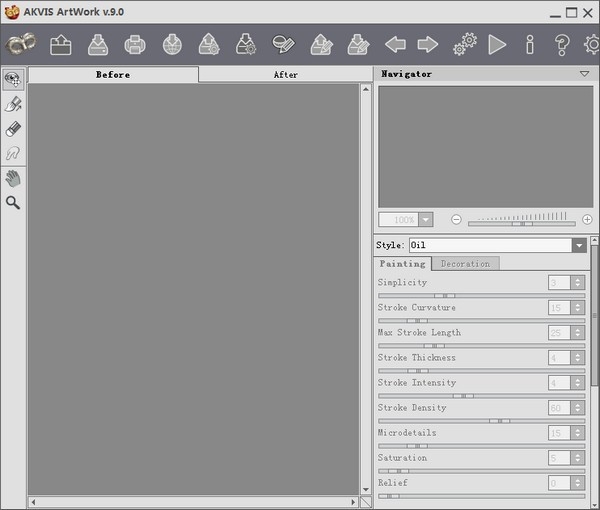Select the Preview window eye tool
The height and width of the screenshot is (510, 600).
tap(13, 80)
